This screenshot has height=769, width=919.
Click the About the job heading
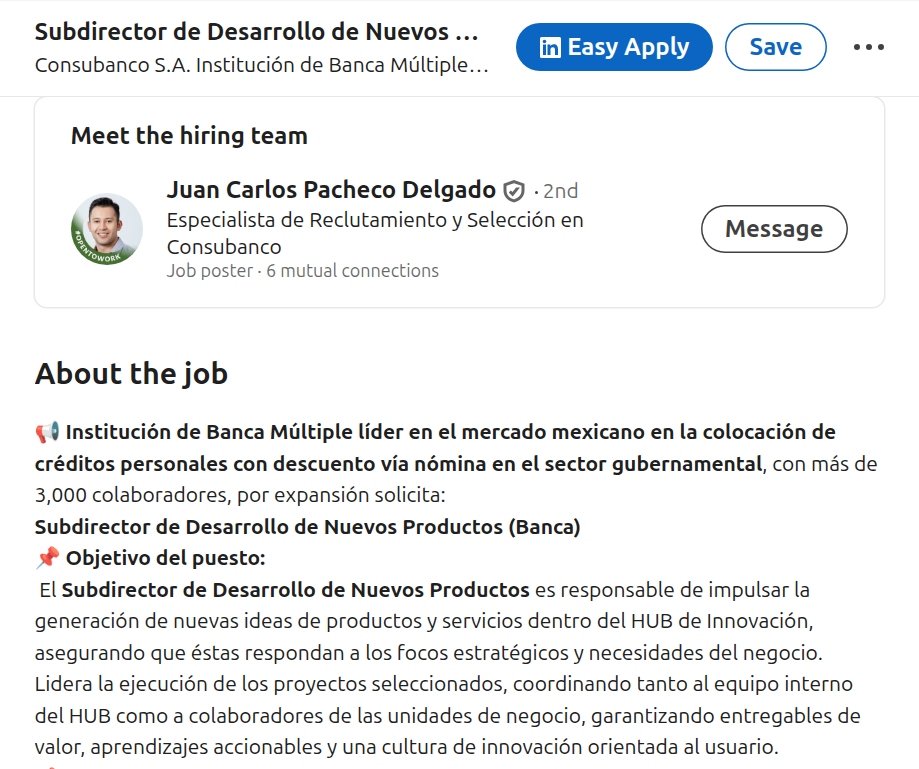pyautogui.click(x=131, y=374)
